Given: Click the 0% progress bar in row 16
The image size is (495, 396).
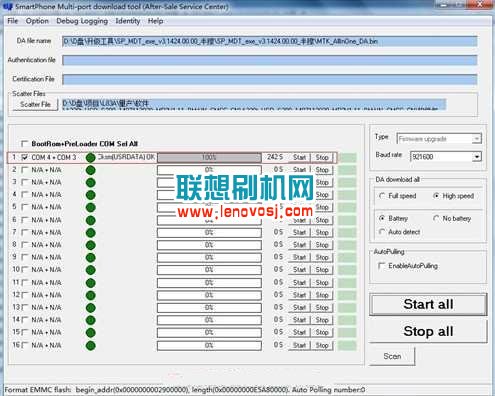Looking at the screenshot, I should pos(209,345).
